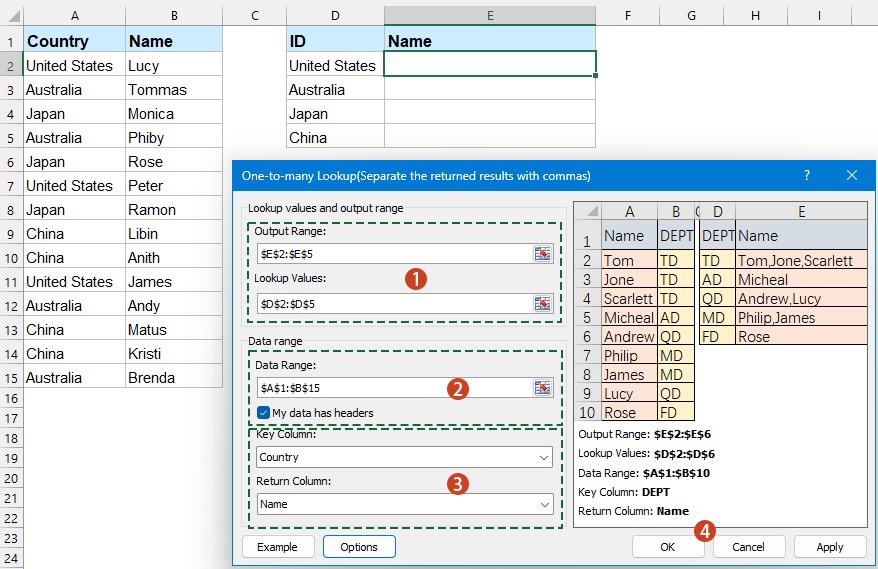Screen dimensions: 878x569
Task: Click the Name header cell B1
Action: point(174,41)
